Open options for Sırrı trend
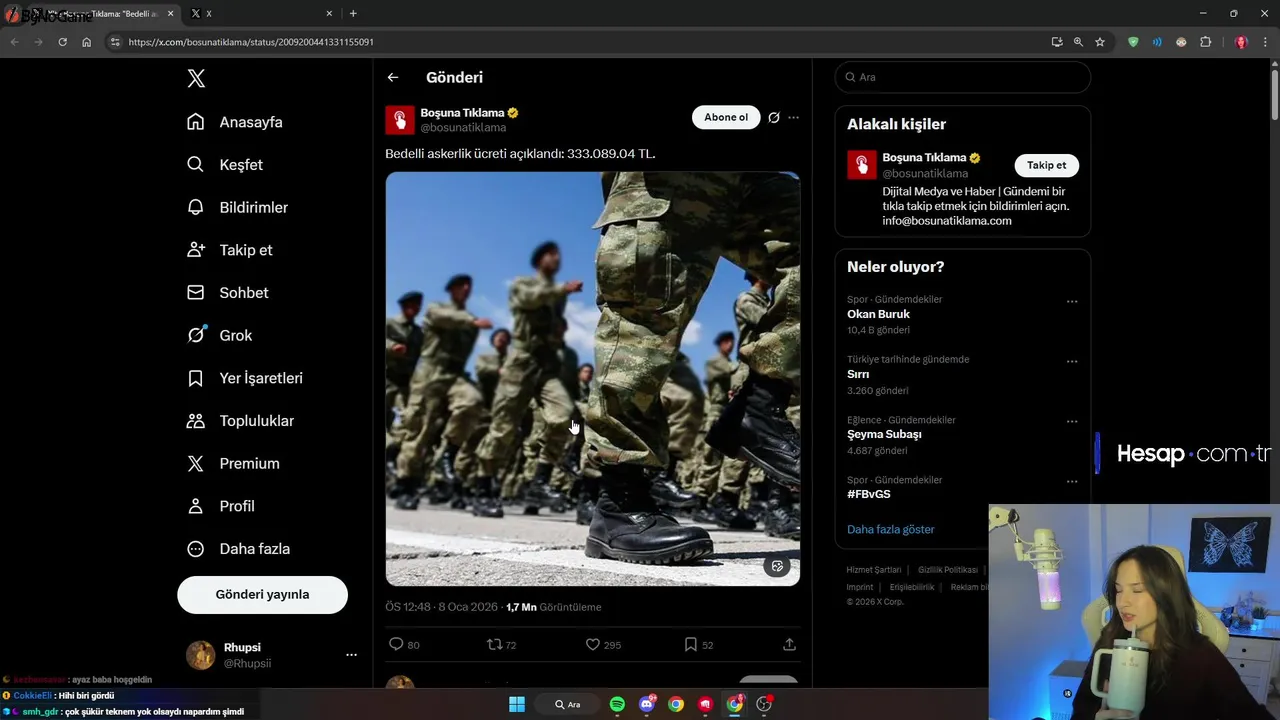This screenshot has height=720, width=1280. click(x=1072, y=361)
